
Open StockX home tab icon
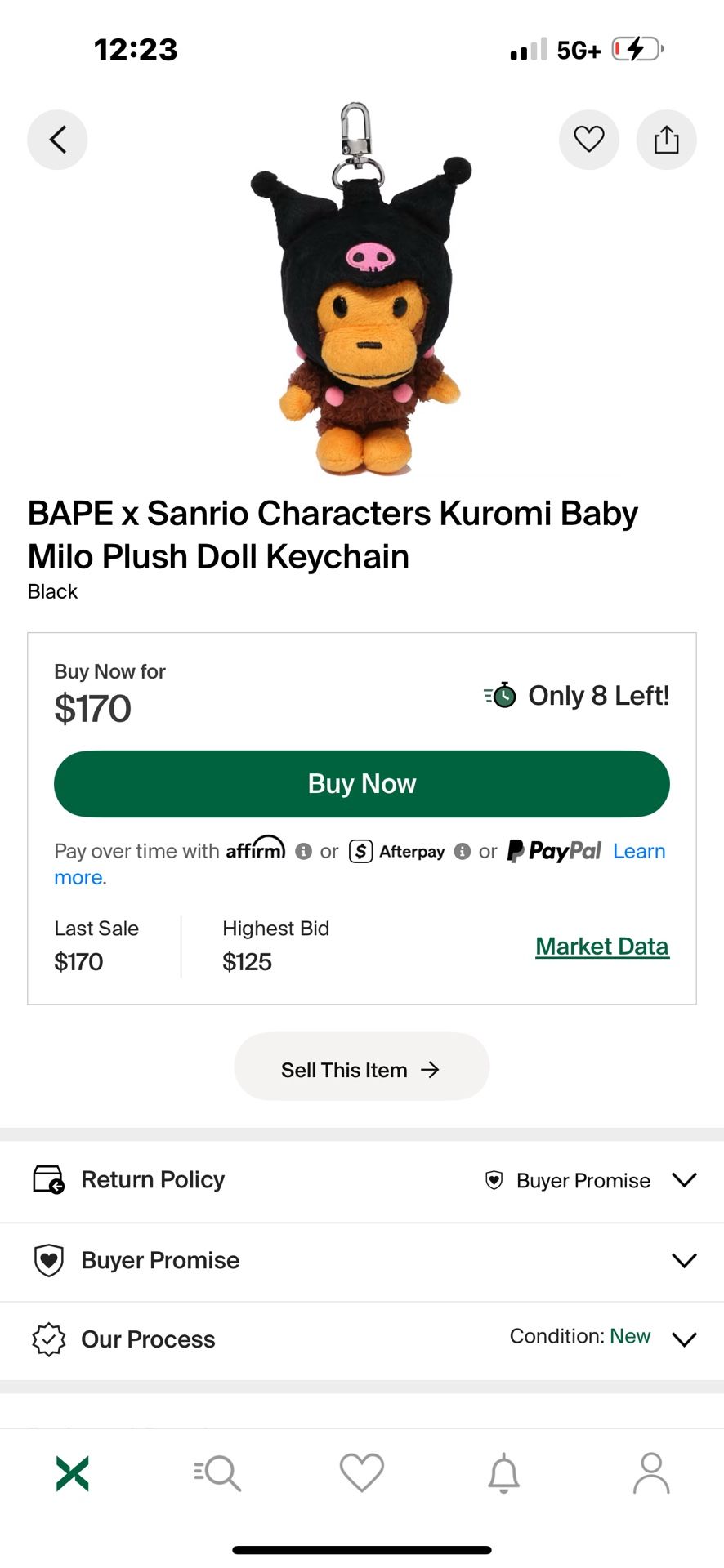coord(73,1473)
